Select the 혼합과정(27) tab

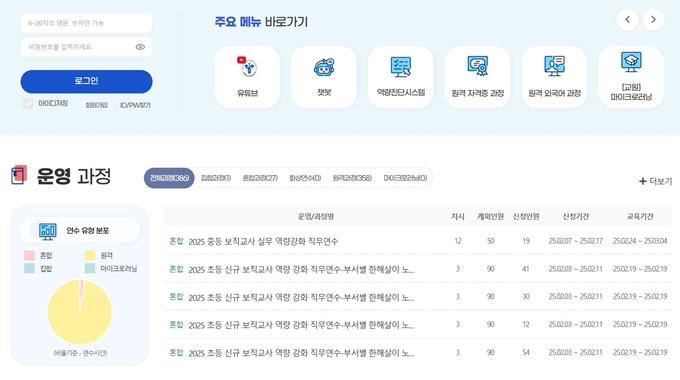click(260, 178)
